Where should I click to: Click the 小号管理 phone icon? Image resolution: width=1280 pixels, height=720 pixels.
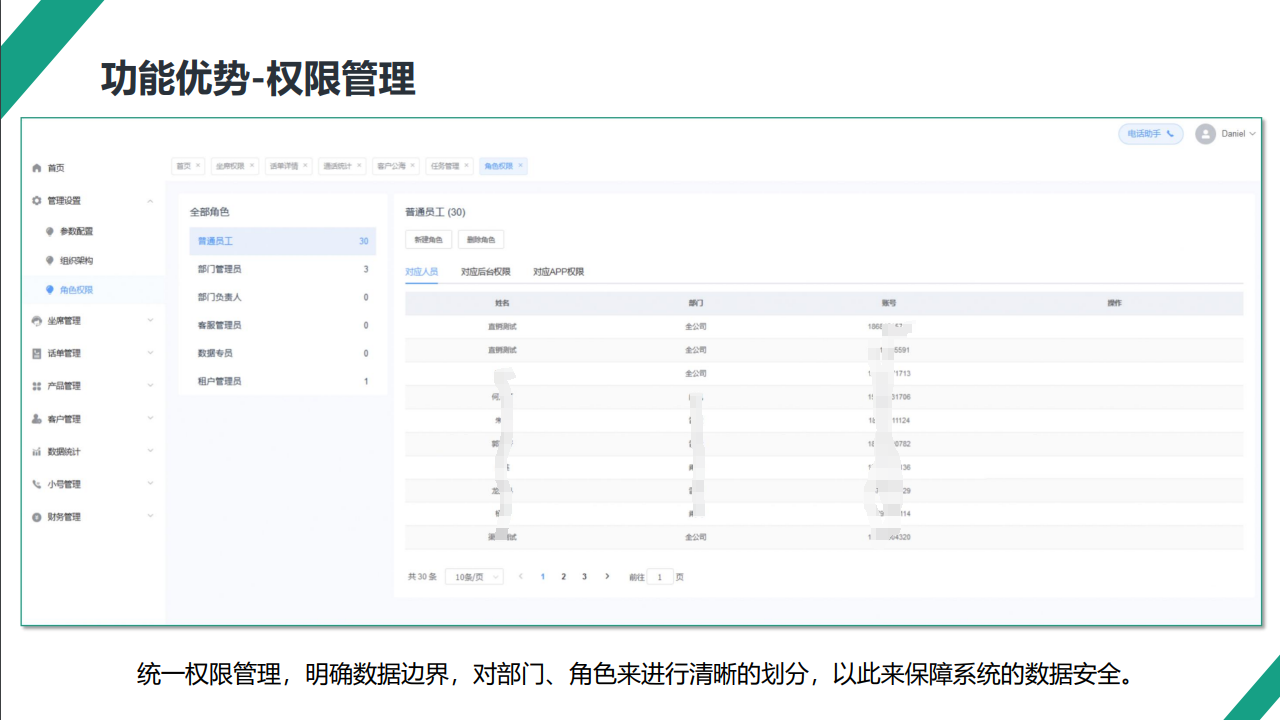[x=37, y=484]
